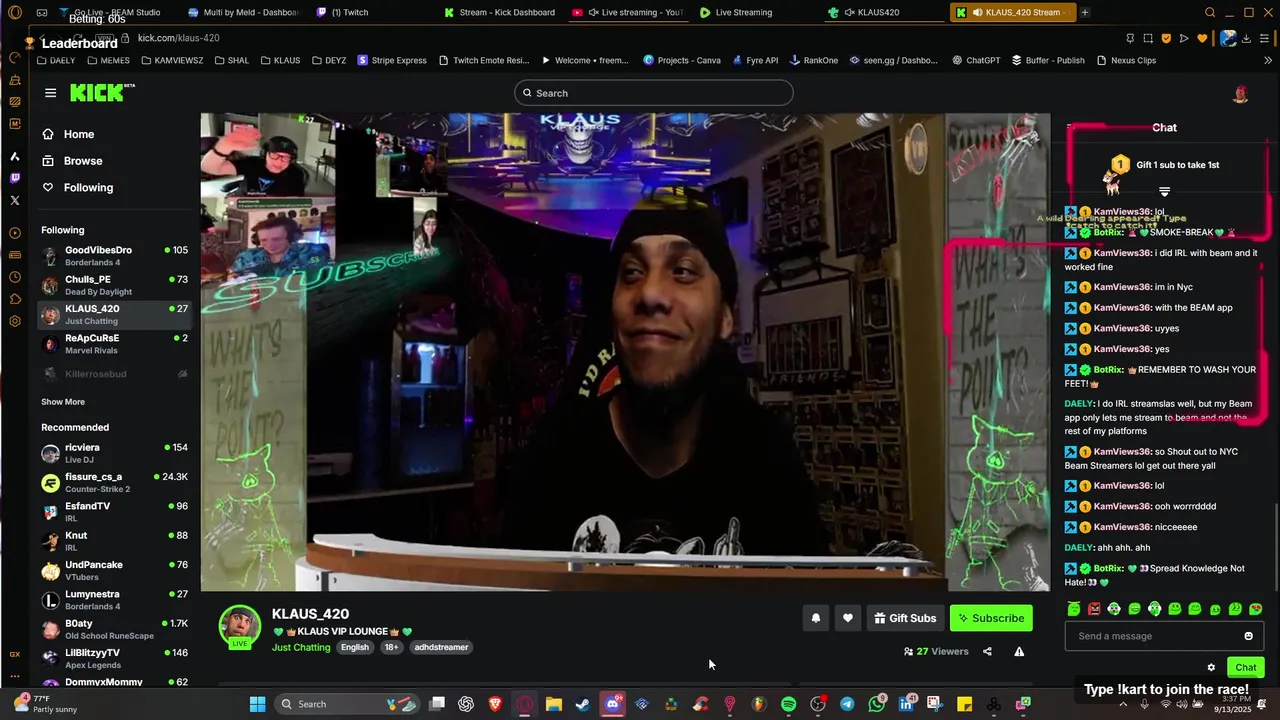Image resolution: width=1280 pixels, height=720 pixels.
Task: Open the X icon in Opera sidebar
Action: coord(15,200)
